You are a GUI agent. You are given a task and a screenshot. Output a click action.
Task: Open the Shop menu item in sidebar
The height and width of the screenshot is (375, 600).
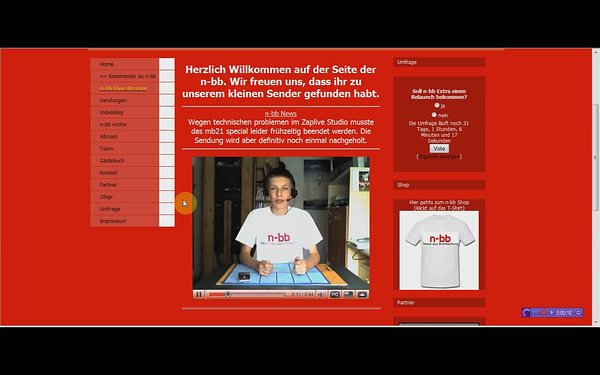point(125,197)
